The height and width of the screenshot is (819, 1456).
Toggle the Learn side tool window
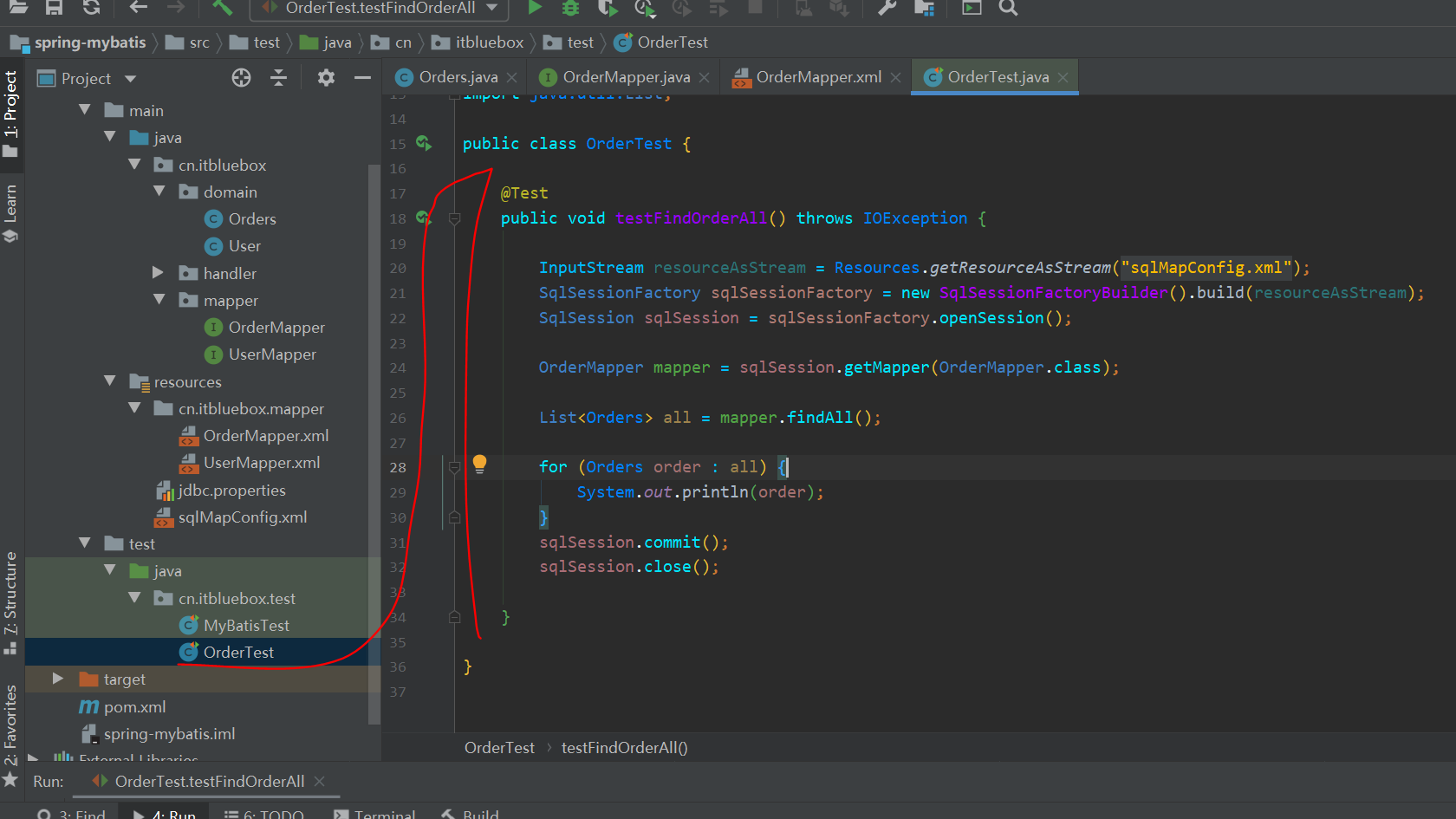click(x=10, y=213)
